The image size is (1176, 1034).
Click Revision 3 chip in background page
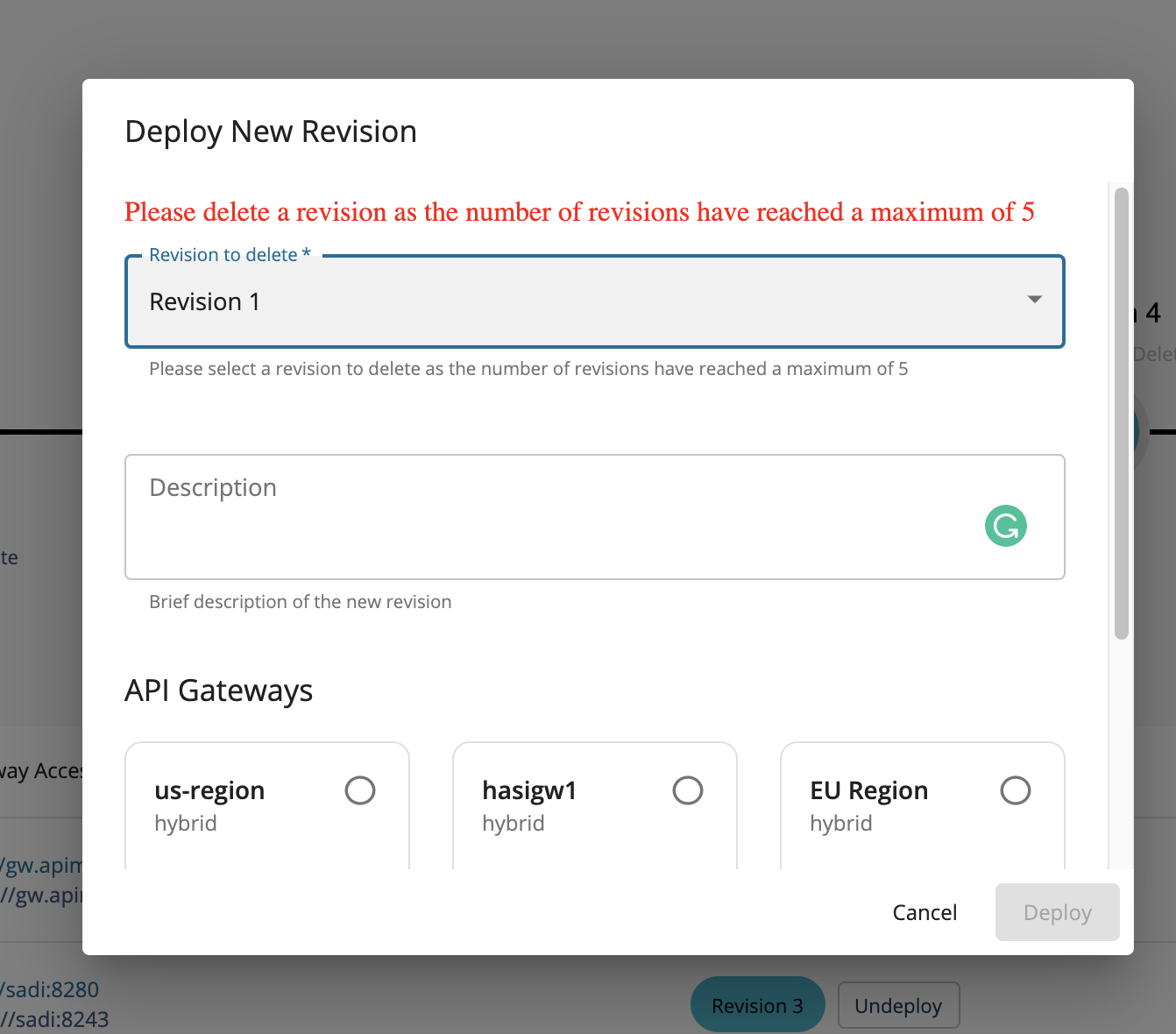[x=757, y=1005]
